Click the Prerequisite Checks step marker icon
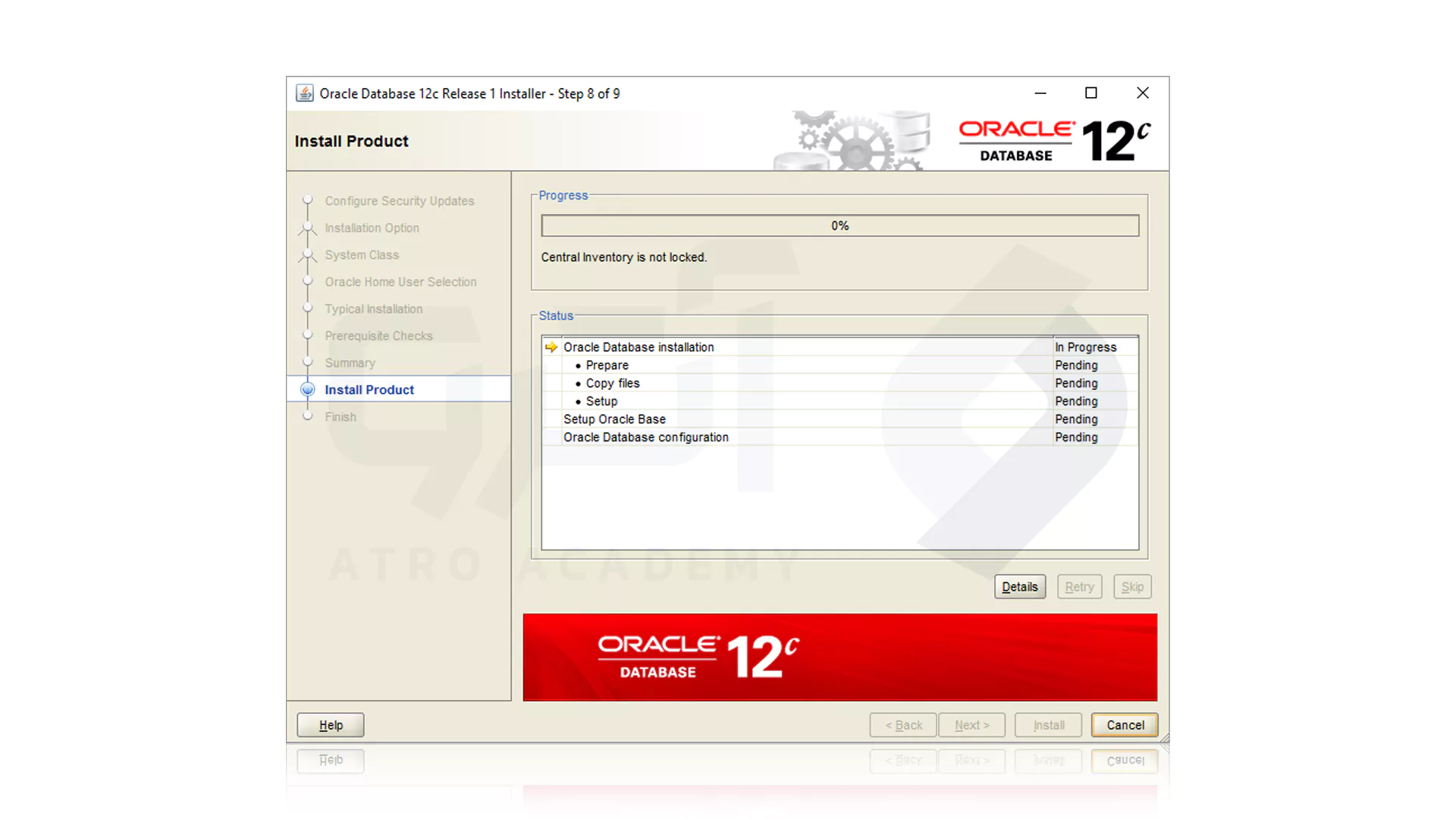The height and width of the screenshot is (819, 1456). click(307, 335)
